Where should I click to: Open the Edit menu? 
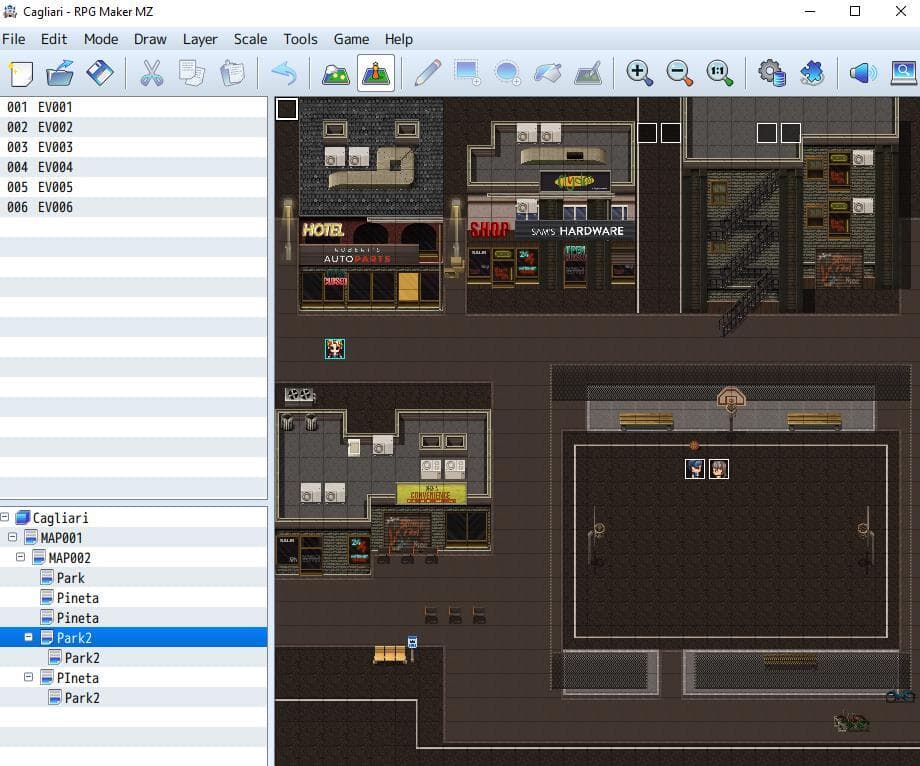click(54, 39)
